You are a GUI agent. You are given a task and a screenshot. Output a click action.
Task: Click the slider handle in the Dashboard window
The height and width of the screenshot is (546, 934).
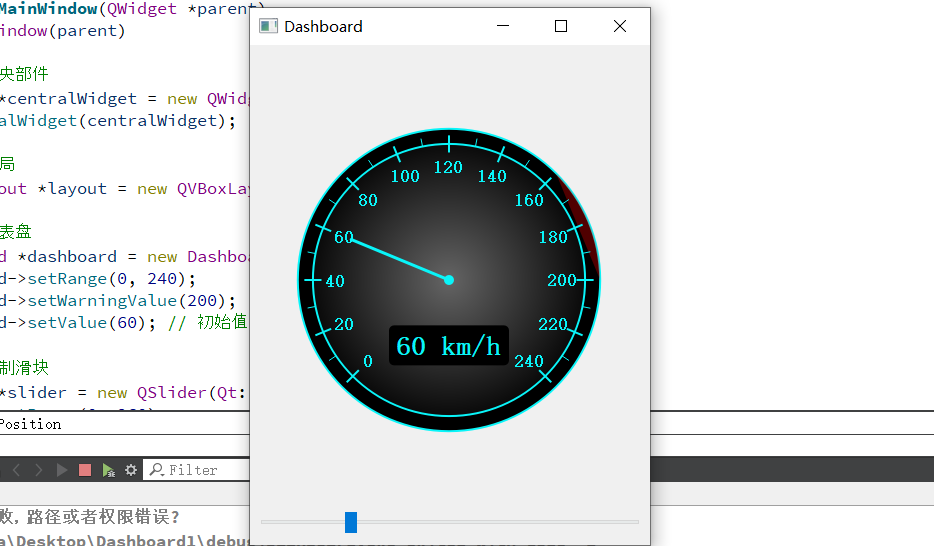351,522
